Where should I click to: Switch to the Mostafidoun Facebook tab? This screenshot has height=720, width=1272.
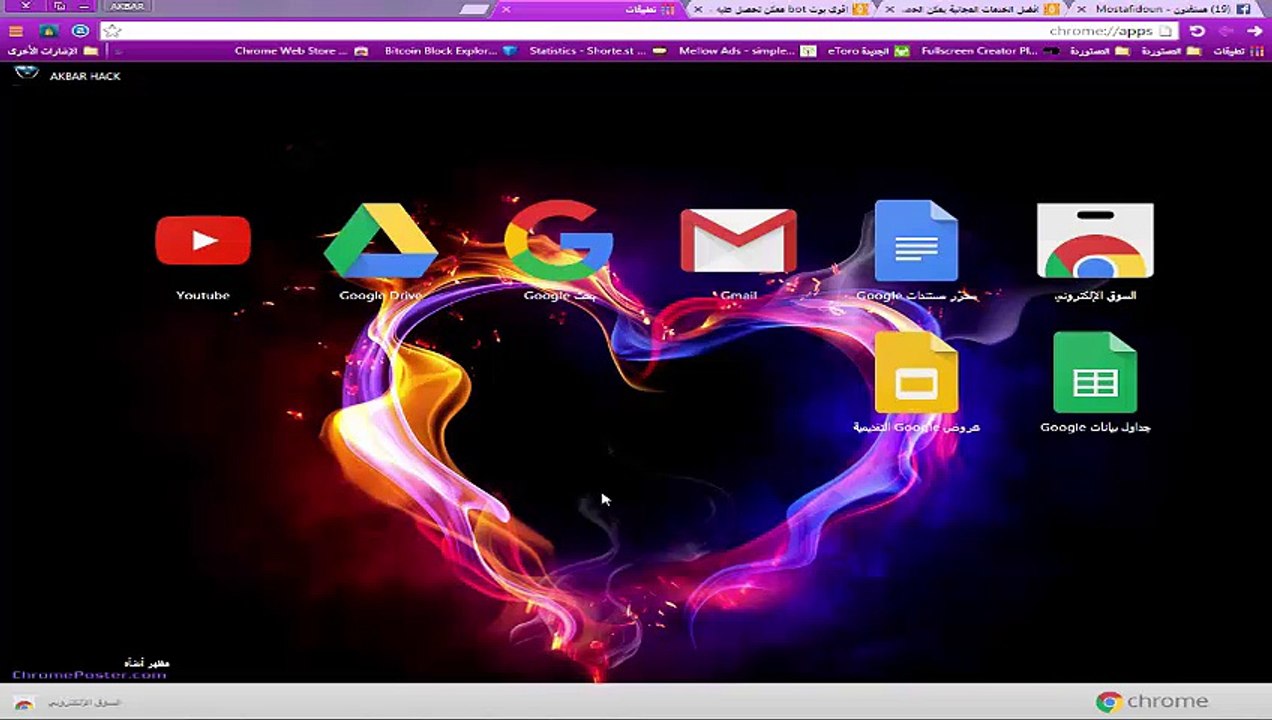pyautogui.click(x=1164, y=9)
